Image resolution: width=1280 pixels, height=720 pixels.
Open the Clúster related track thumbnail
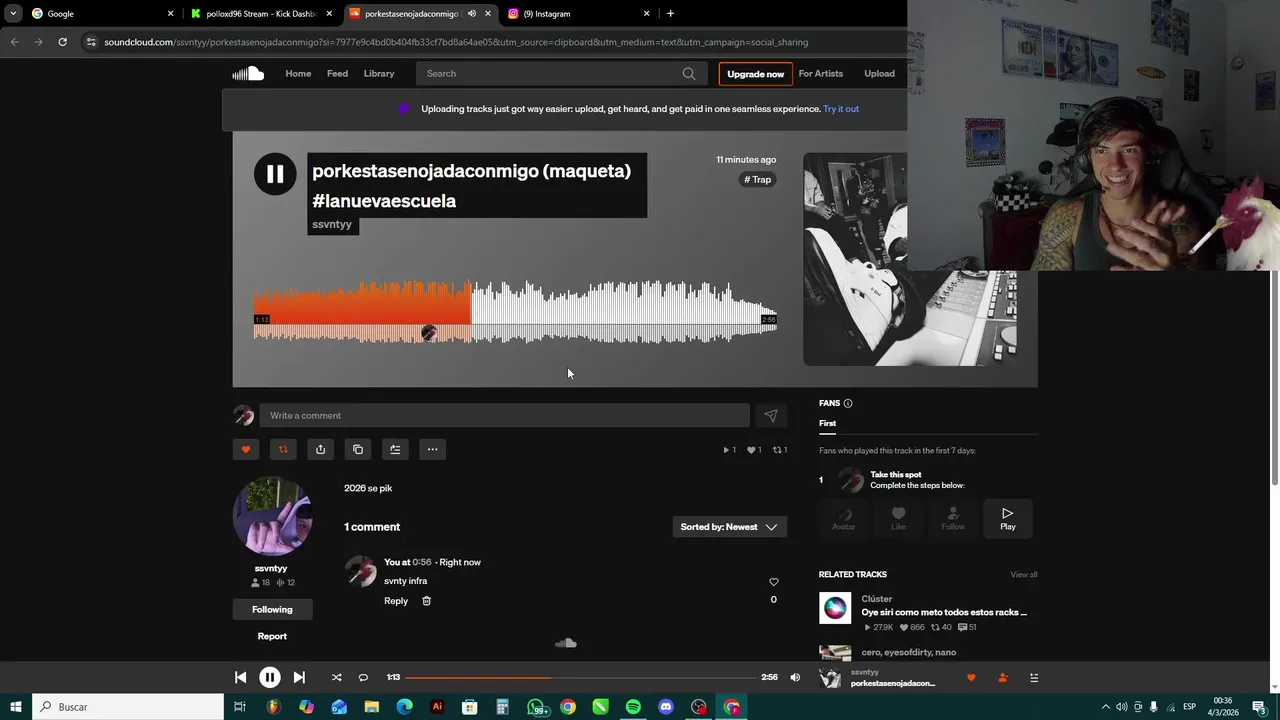coord(835,608)
